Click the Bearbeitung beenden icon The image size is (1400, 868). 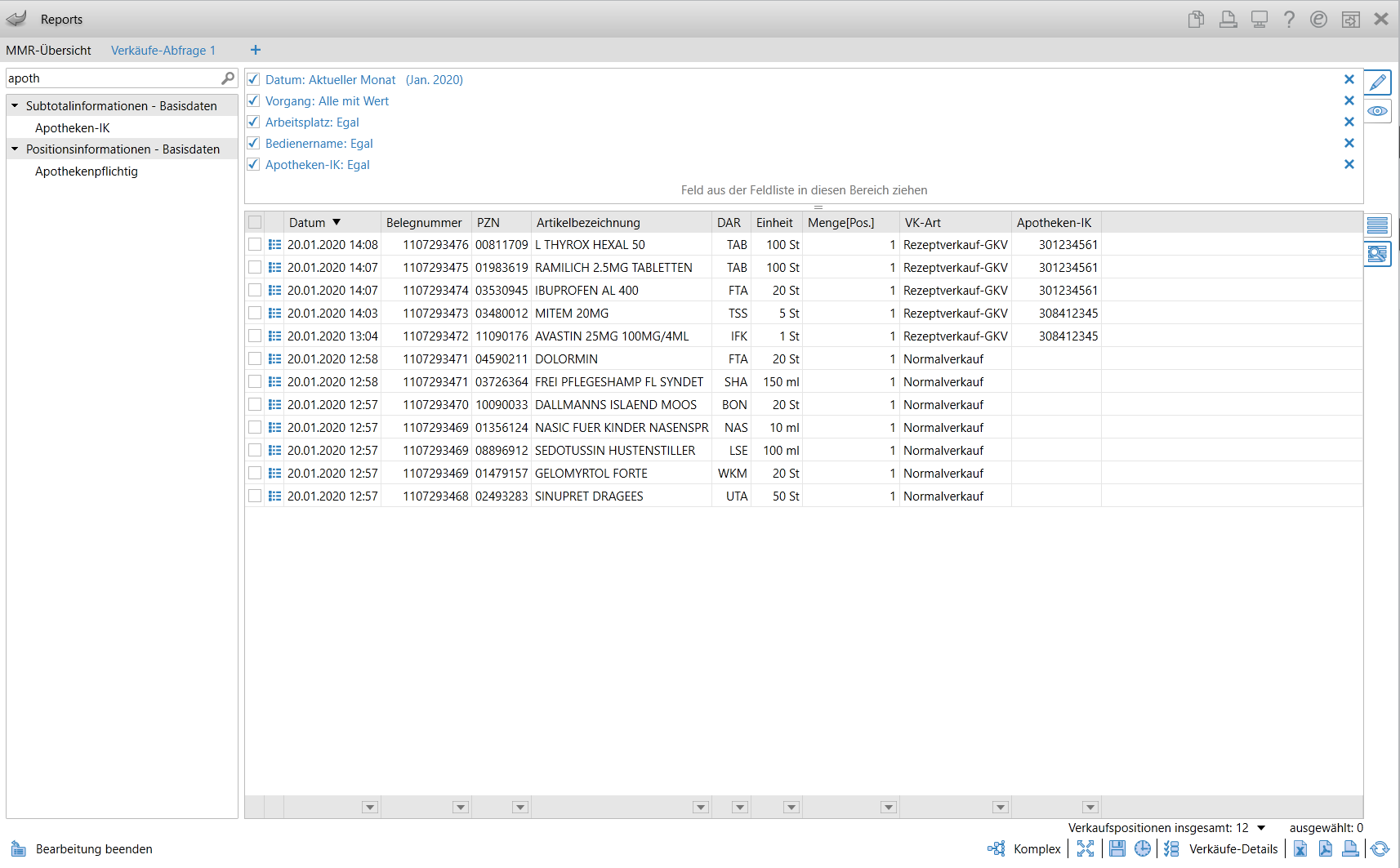(18, 848)
